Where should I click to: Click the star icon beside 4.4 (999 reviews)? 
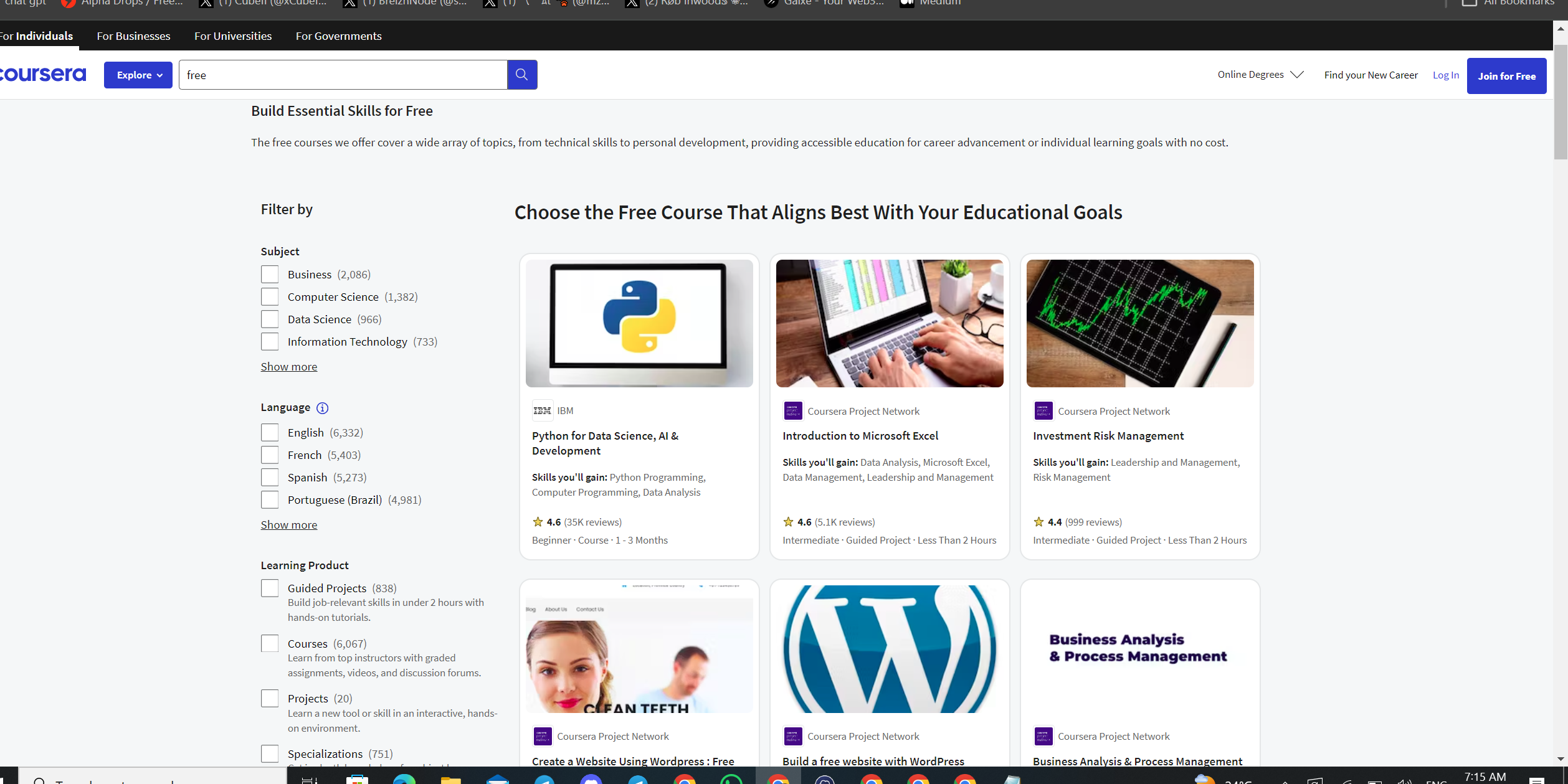tap(1039, 522)
